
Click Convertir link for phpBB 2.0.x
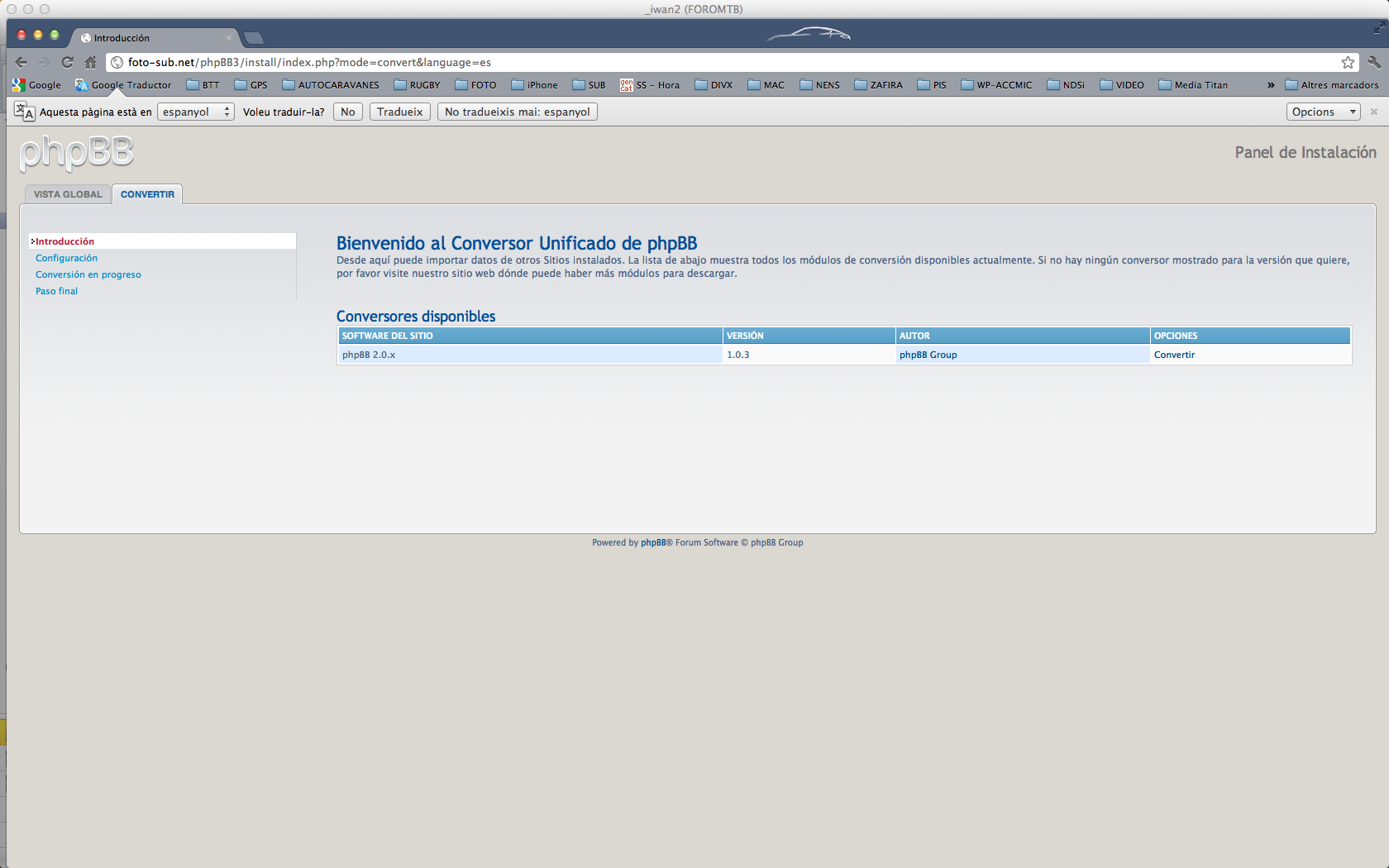(1174, 355)
